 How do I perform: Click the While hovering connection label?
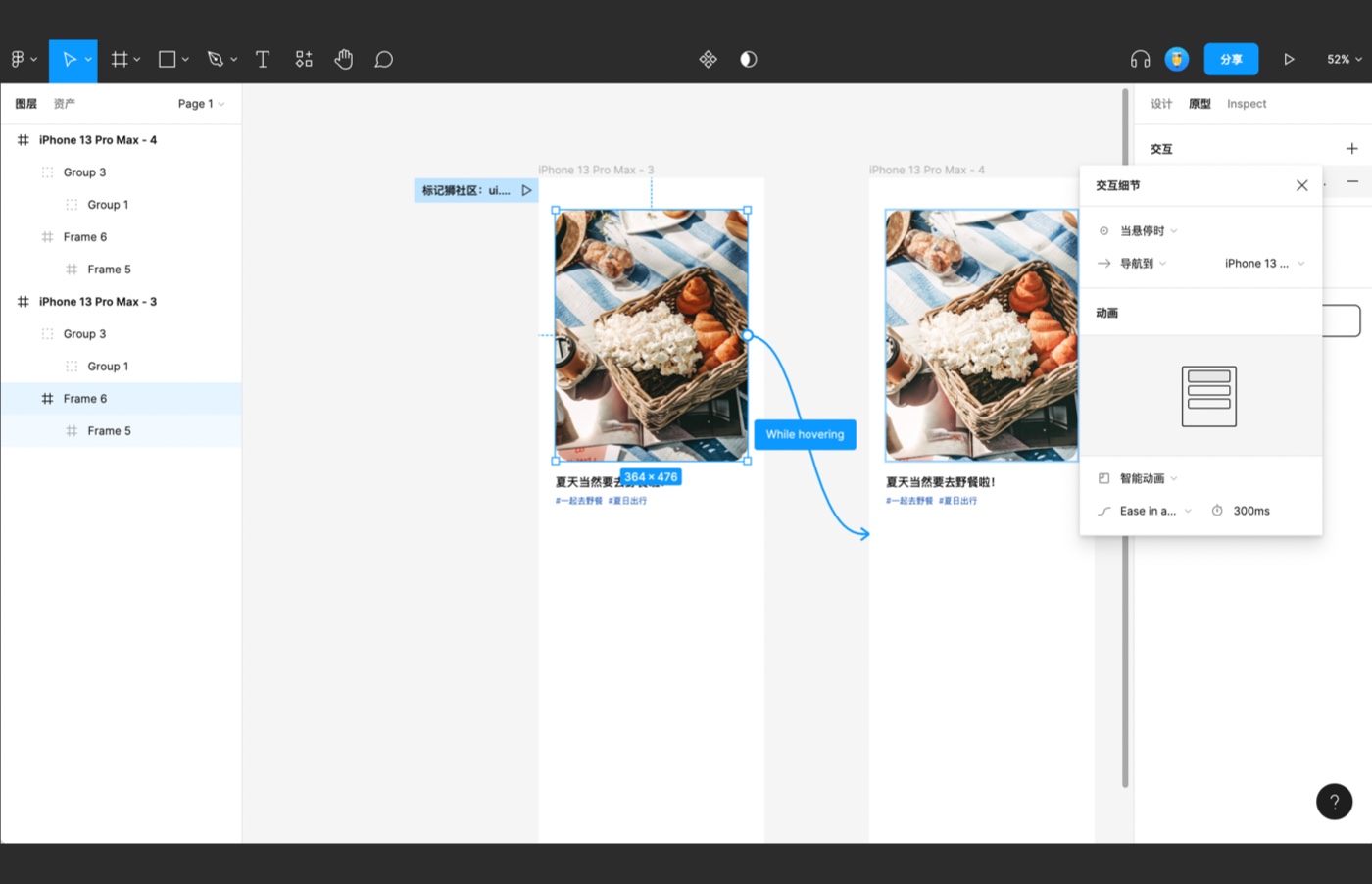805,434
